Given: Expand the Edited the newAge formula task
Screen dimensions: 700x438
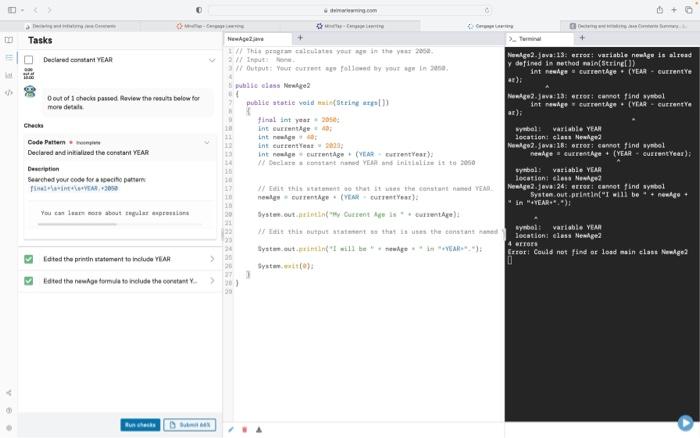Looking at the screenshot, I should pyautogui.click(x=212, y=281).
